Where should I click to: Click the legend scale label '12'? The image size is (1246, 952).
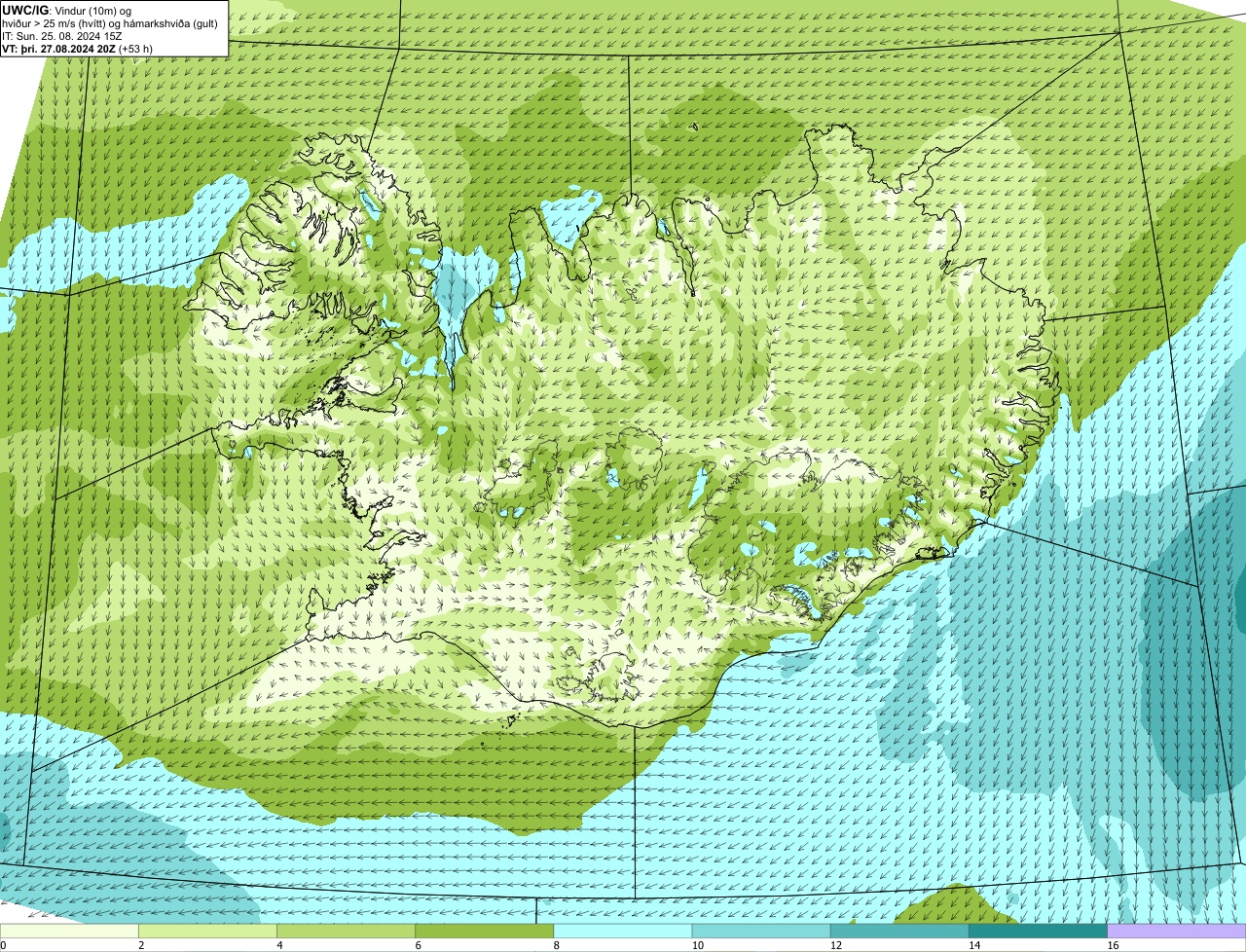tap(836, 945)
